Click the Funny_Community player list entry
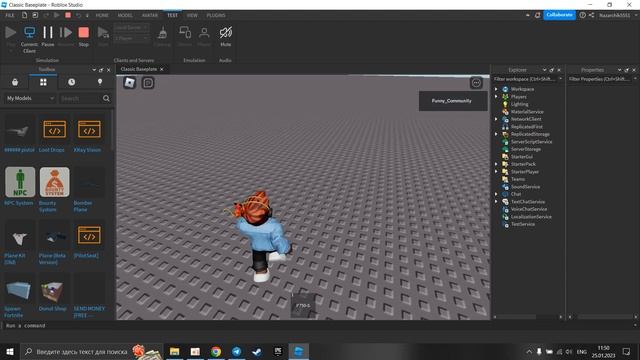This screenshot has width=640, height=360. (x=453, y=101)
